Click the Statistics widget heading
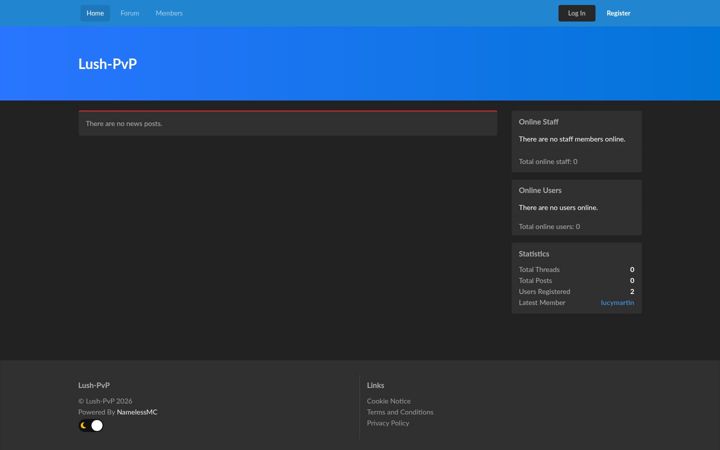The width and height of the screenshot is (720, 450). [x=534, y=254]
